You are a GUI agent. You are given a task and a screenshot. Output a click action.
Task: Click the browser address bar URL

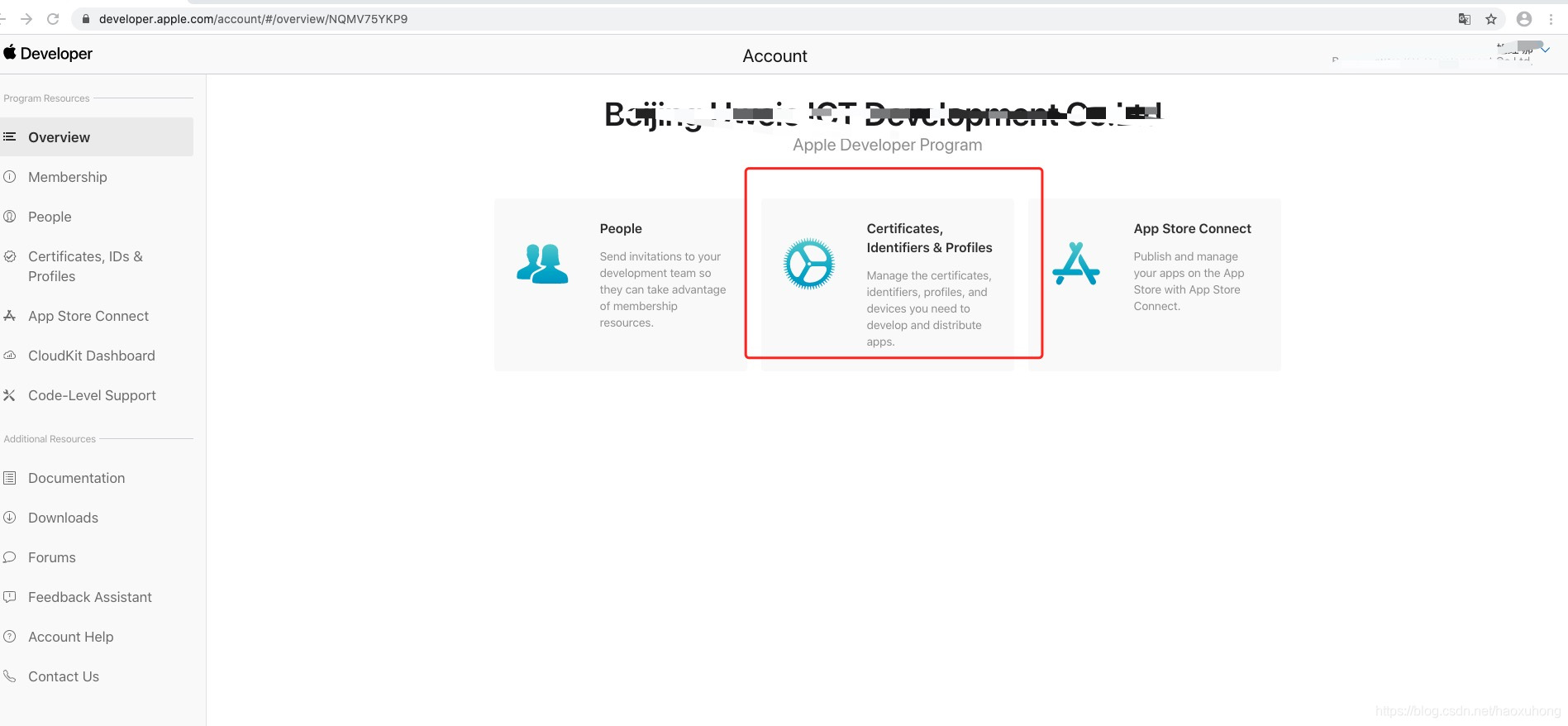(253, 18)
